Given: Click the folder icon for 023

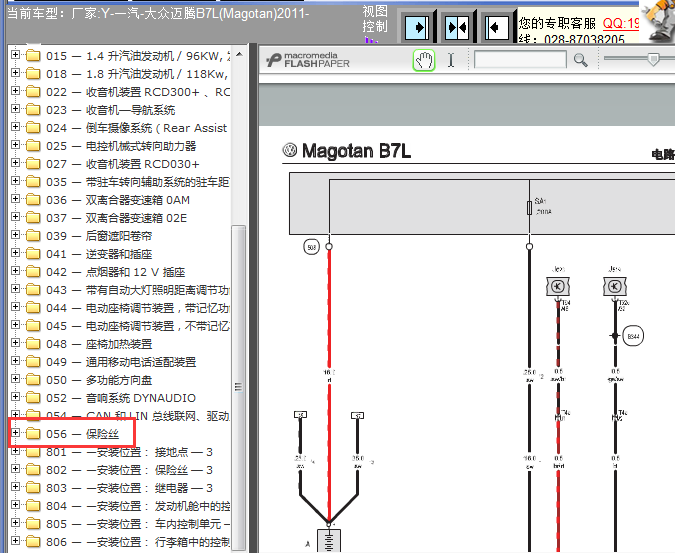Looking at the screenshot, I should click(x=33, y=110).
